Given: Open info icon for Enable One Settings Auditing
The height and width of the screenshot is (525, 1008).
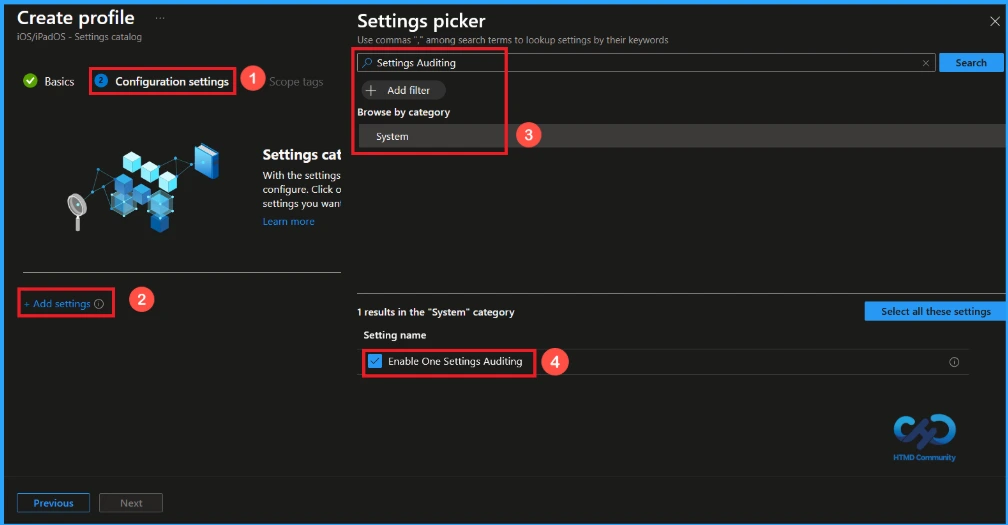Looking at the screenshot, I should tap(954, 362).
